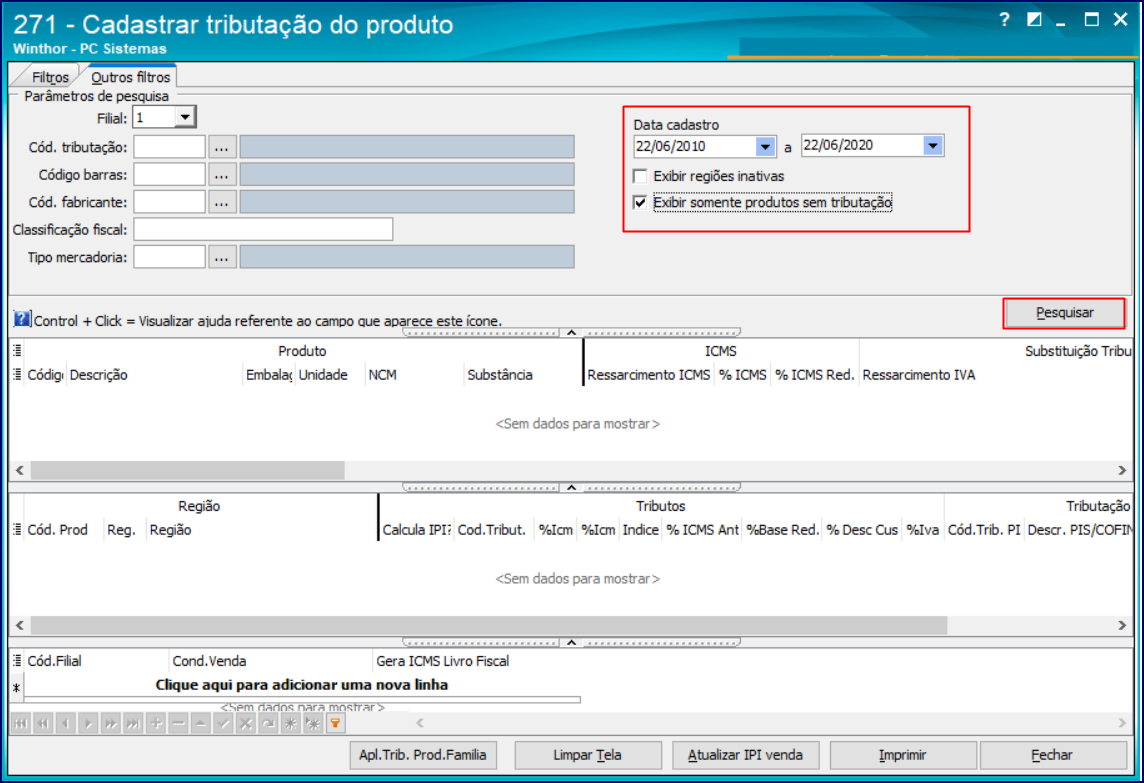
Task: Open Tipo mercadoria lookup button
Action: [x=222, y=258]
